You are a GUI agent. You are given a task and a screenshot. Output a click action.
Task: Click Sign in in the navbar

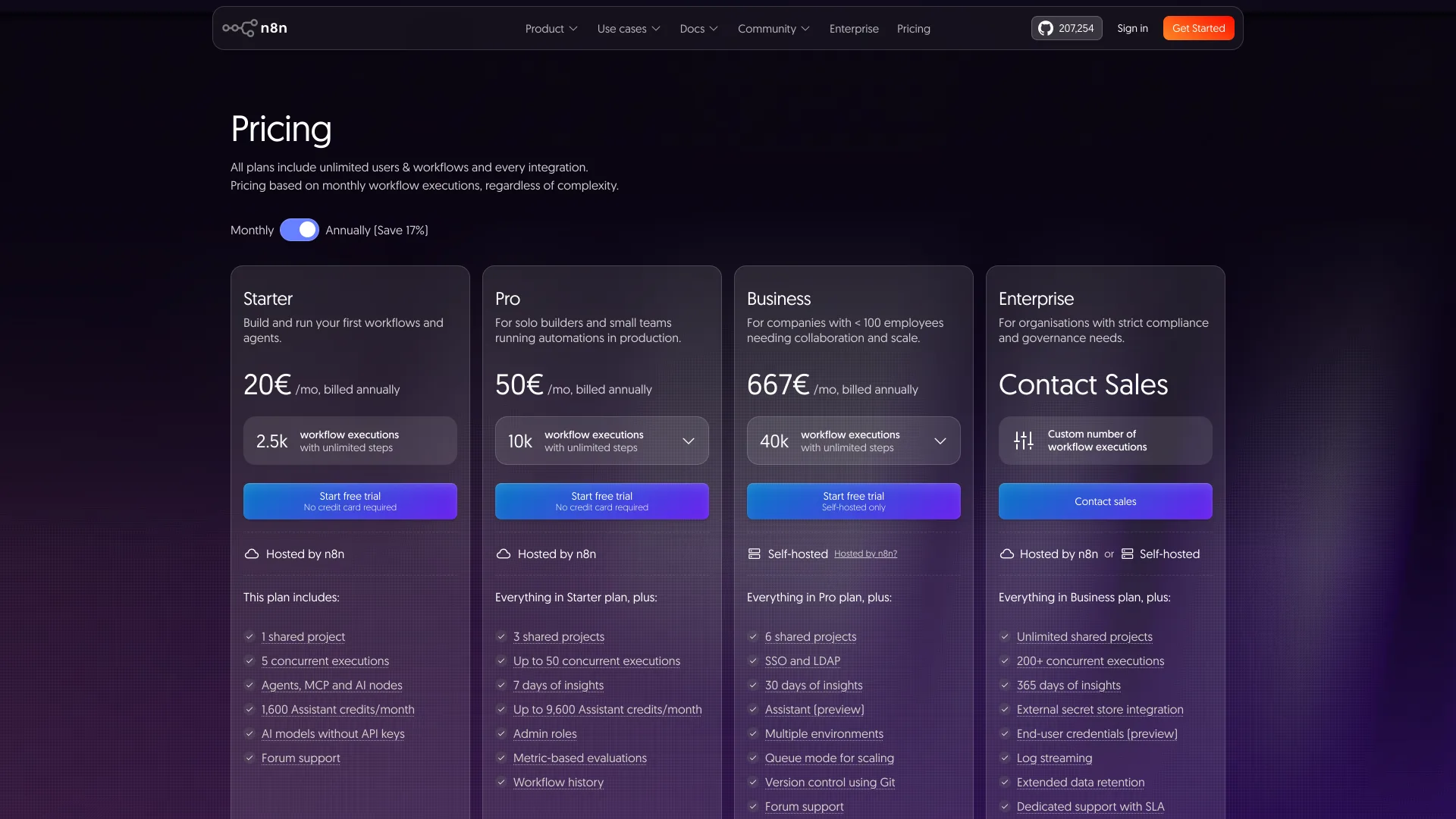1132,28
